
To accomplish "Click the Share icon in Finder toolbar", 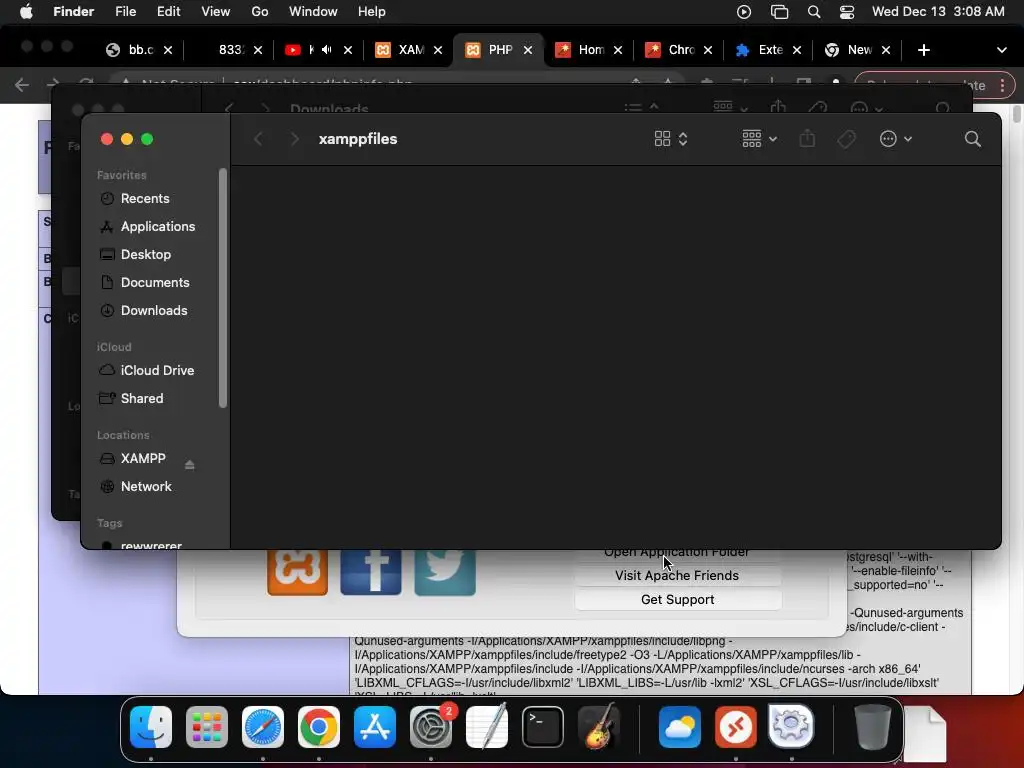I will point(807,139).
